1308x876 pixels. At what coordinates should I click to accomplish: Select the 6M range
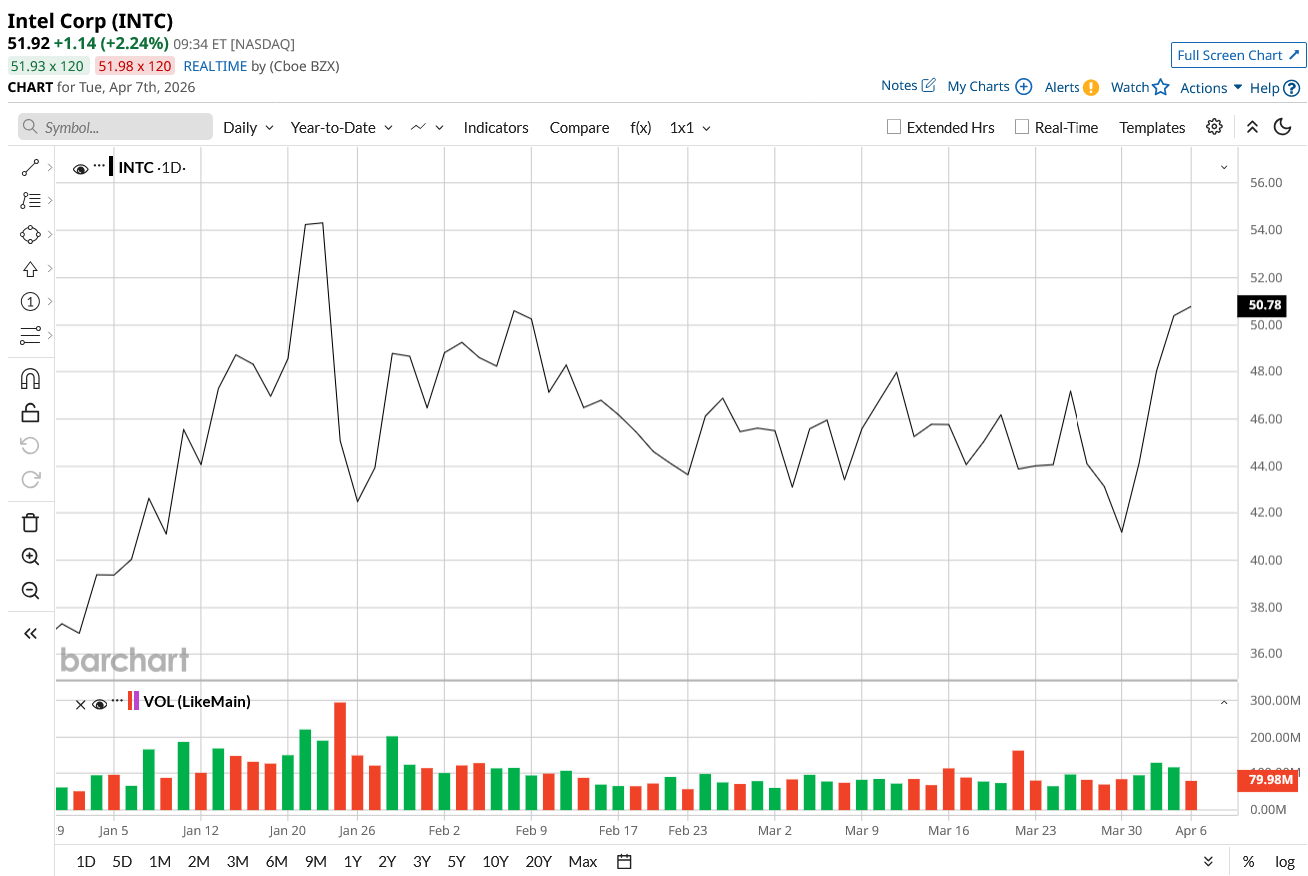coord(277,862)
